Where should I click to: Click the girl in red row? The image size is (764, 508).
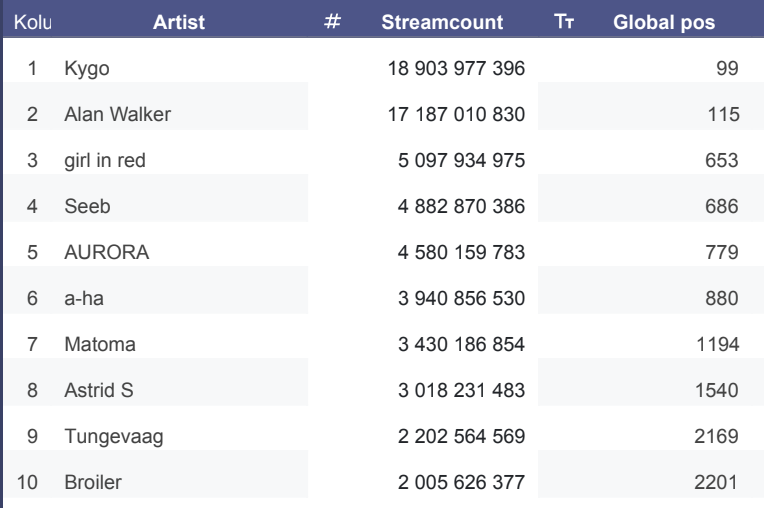point(105,161)
